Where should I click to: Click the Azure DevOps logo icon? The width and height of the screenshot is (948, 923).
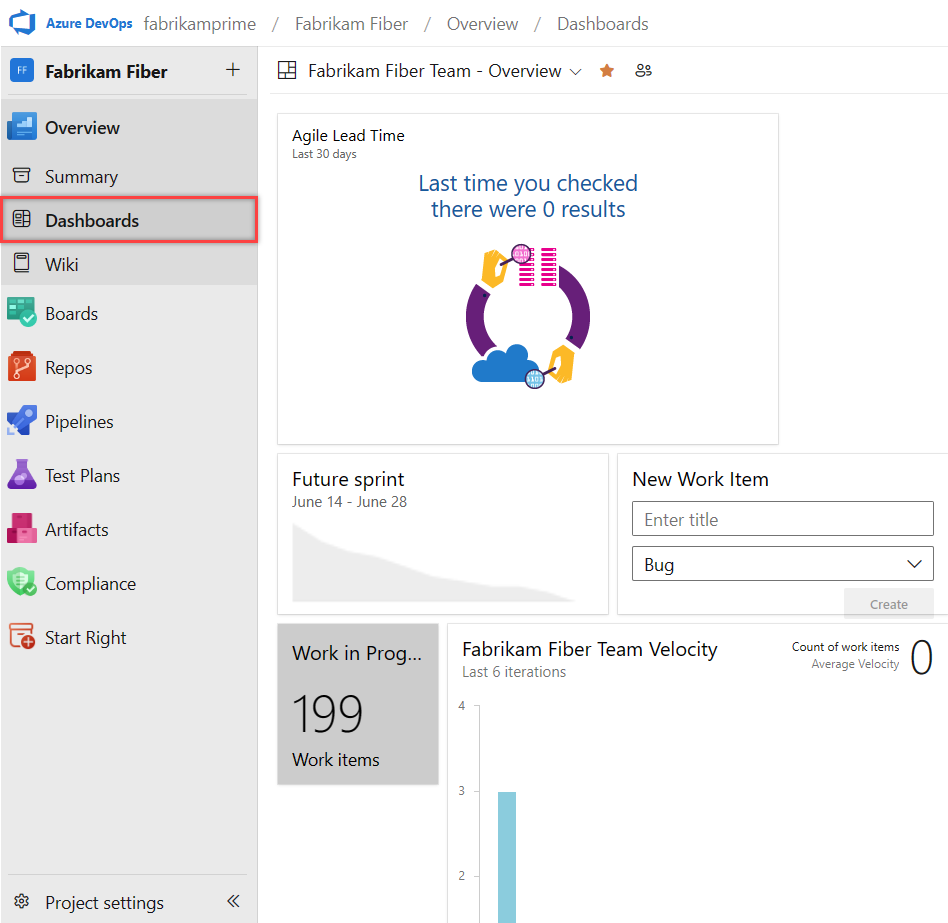pyautogui.click(x=22, y=23)
